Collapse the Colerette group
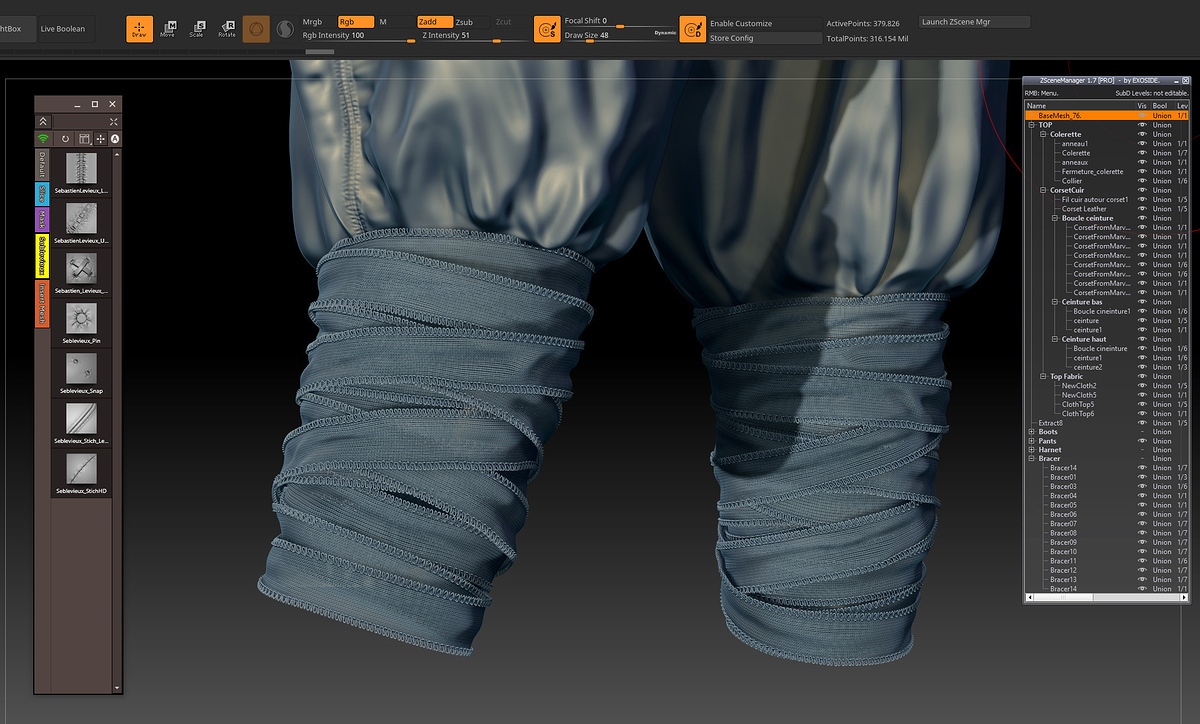The image size is (1200, 724). point(1043,134)
